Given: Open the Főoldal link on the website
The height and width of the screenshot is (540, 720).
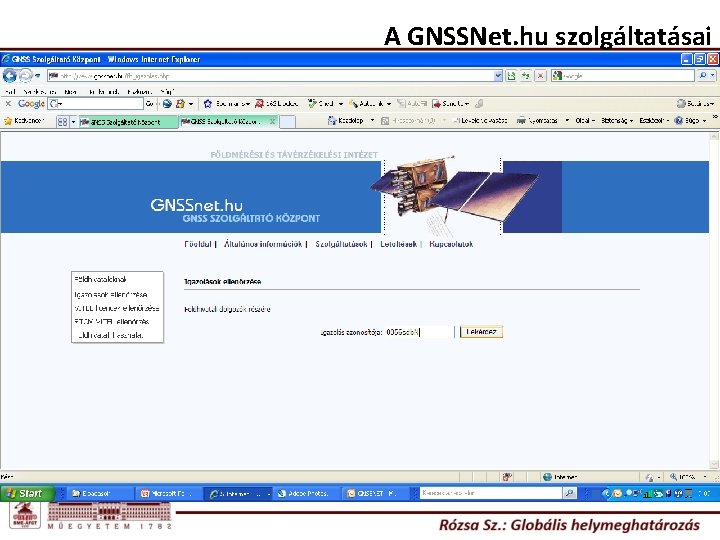Looking at the screenshot, I should pyautogui.click(x=198, y=244).
